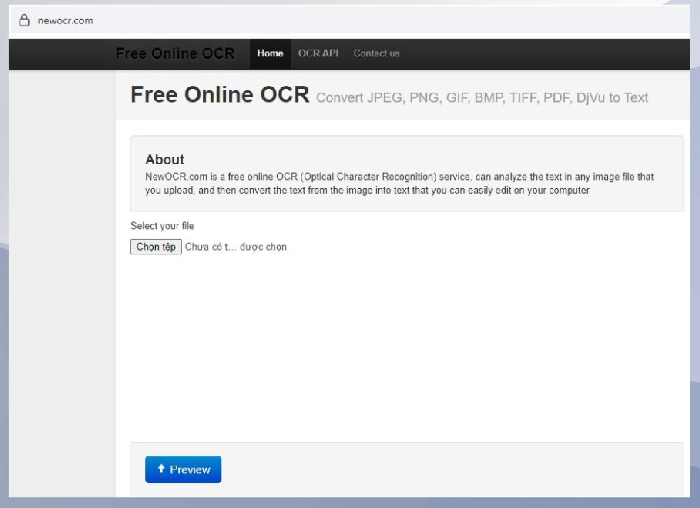700x508 pixels.
Task: Click the Convert JPEG, PNG, GIF subtitle text
Action: click(x=482, y=98)
